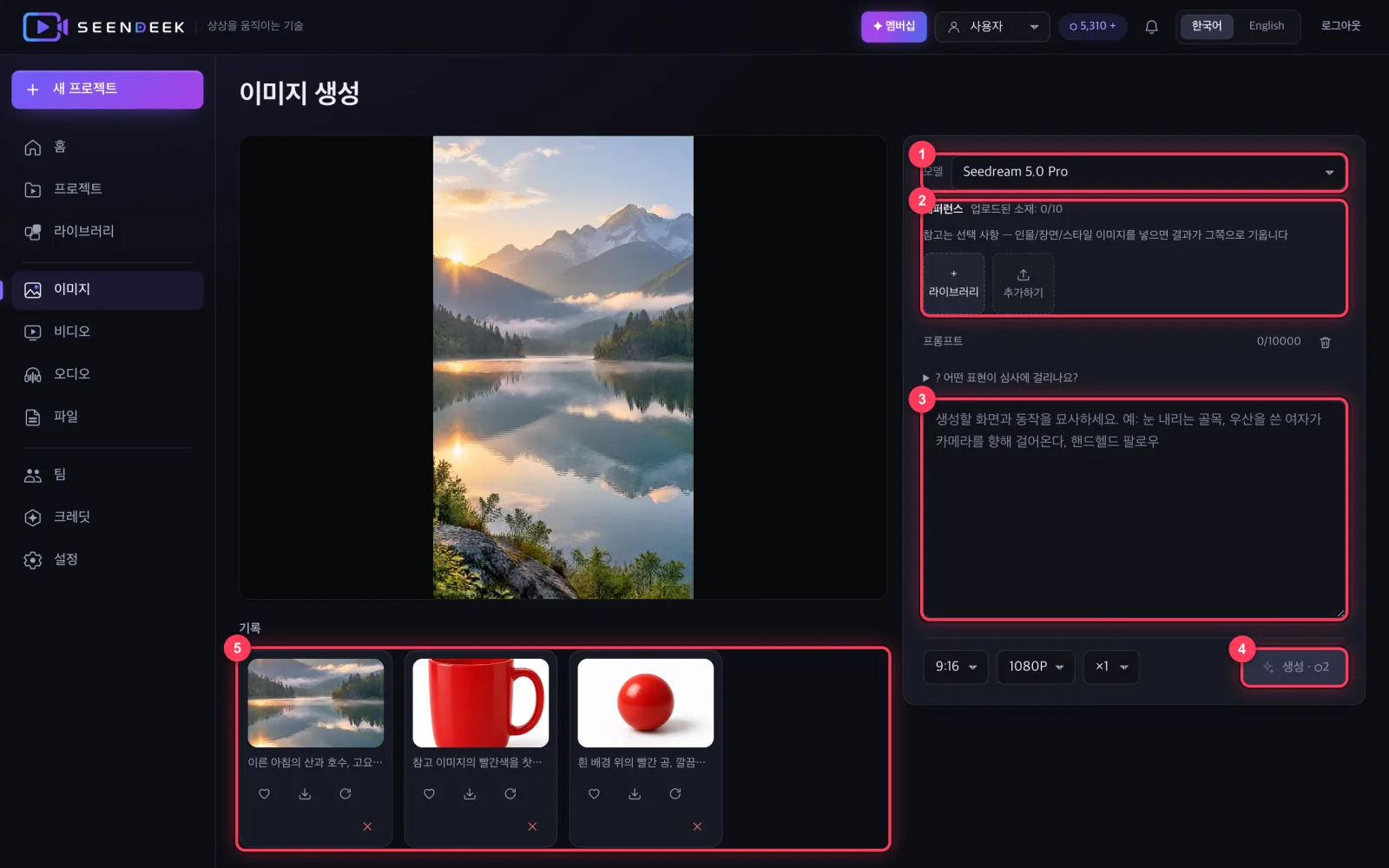Click the 새 프로젝트 button

click(108, 89)
